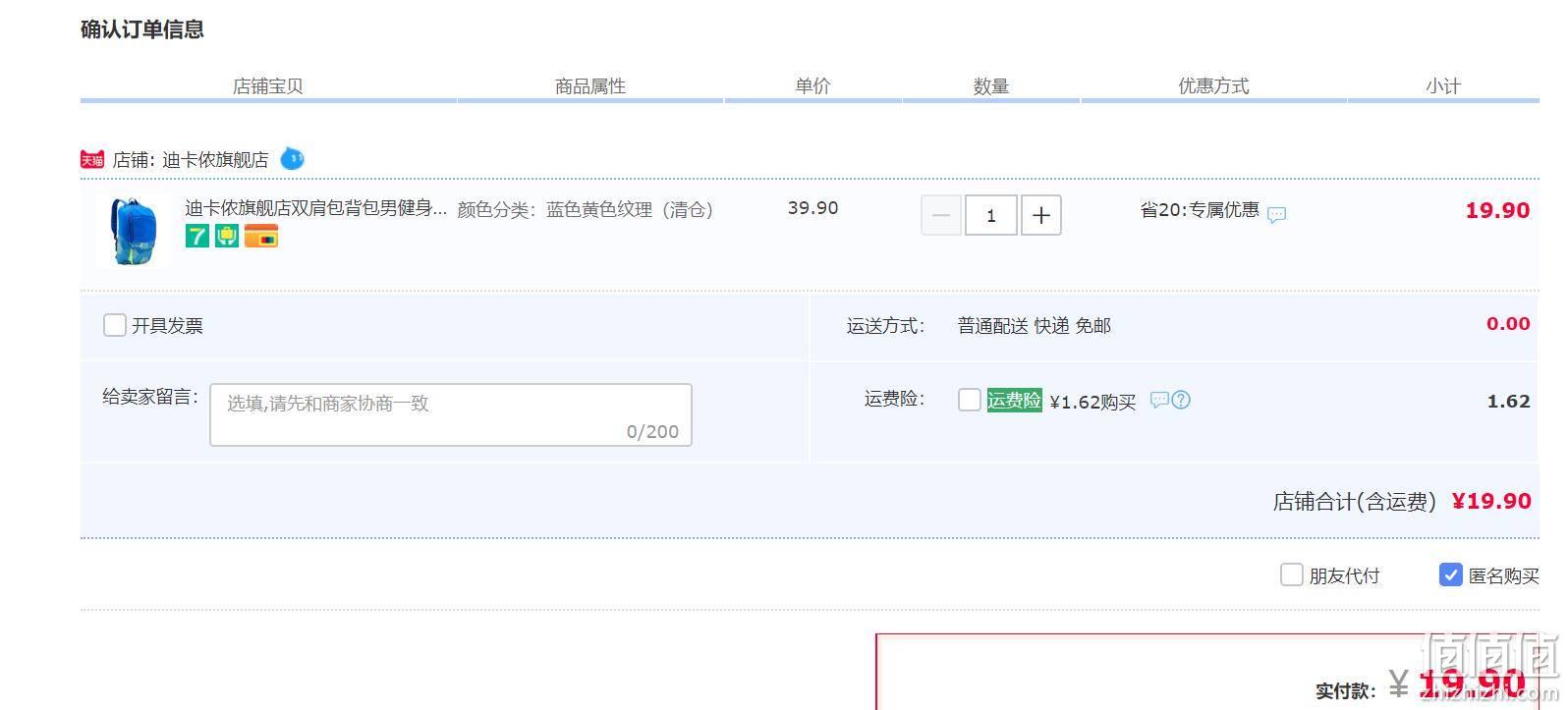Check the 朋友代付 friend-pay option
Screen dimensions: 1568x710
point(1291,574)
